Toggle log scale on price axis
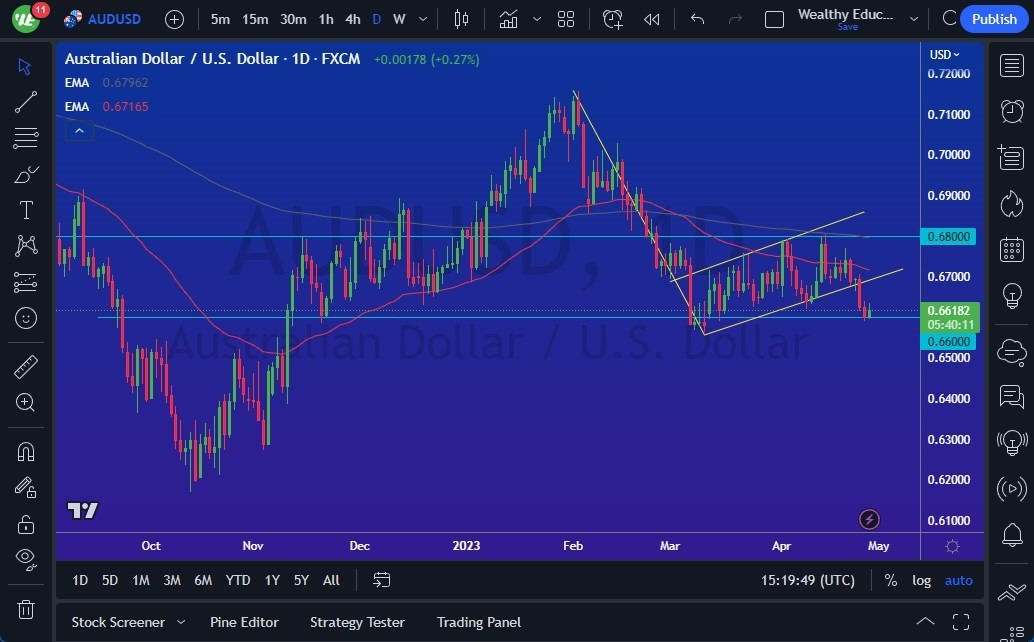 click(920, 580)
